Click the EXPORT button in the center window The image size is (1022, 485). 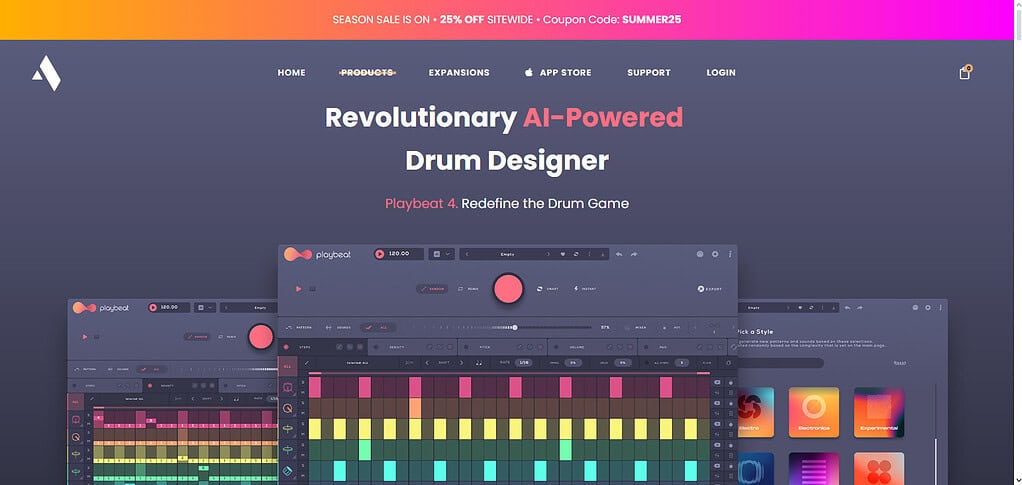click(710, 289)
